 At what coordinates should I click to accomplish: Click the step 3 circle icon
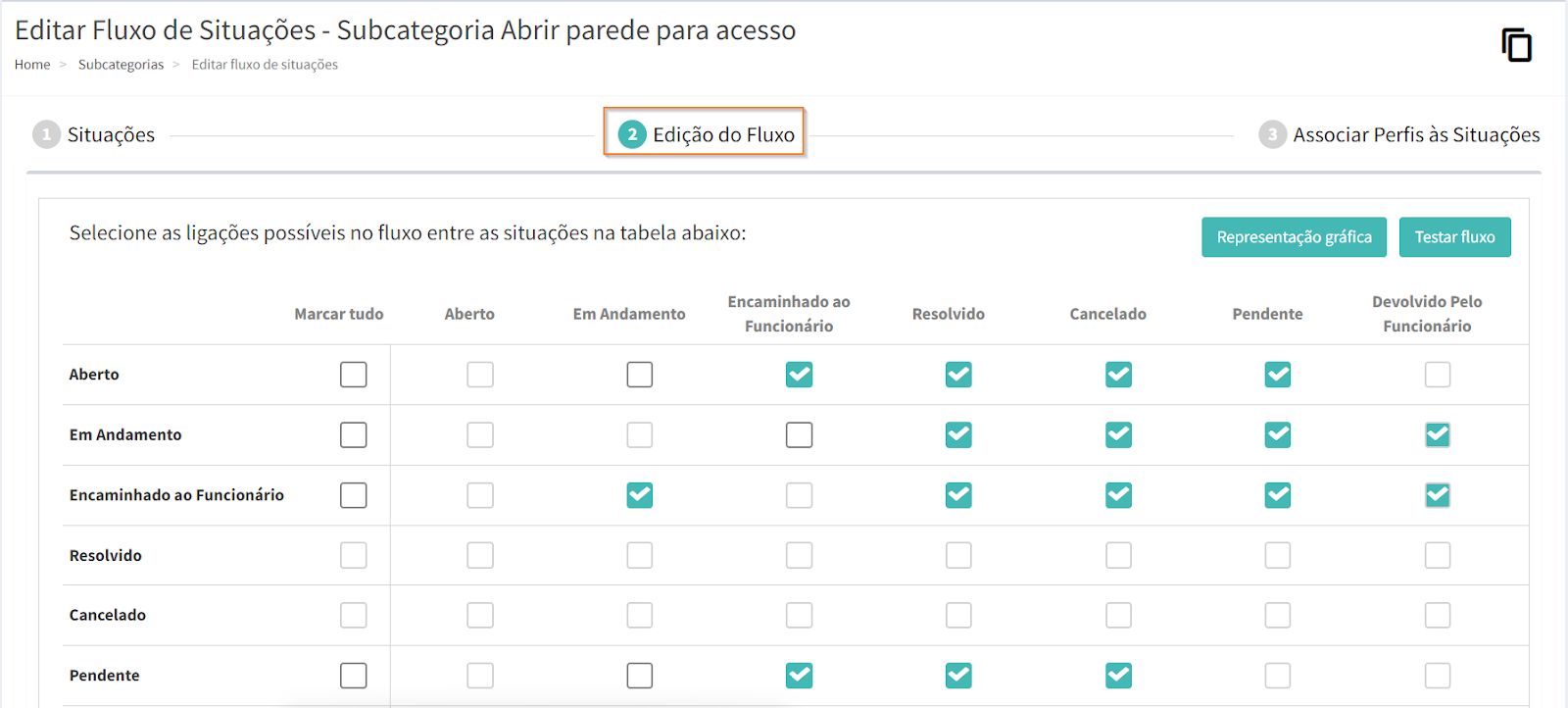pyautogui.click(x=1272, y=134)
